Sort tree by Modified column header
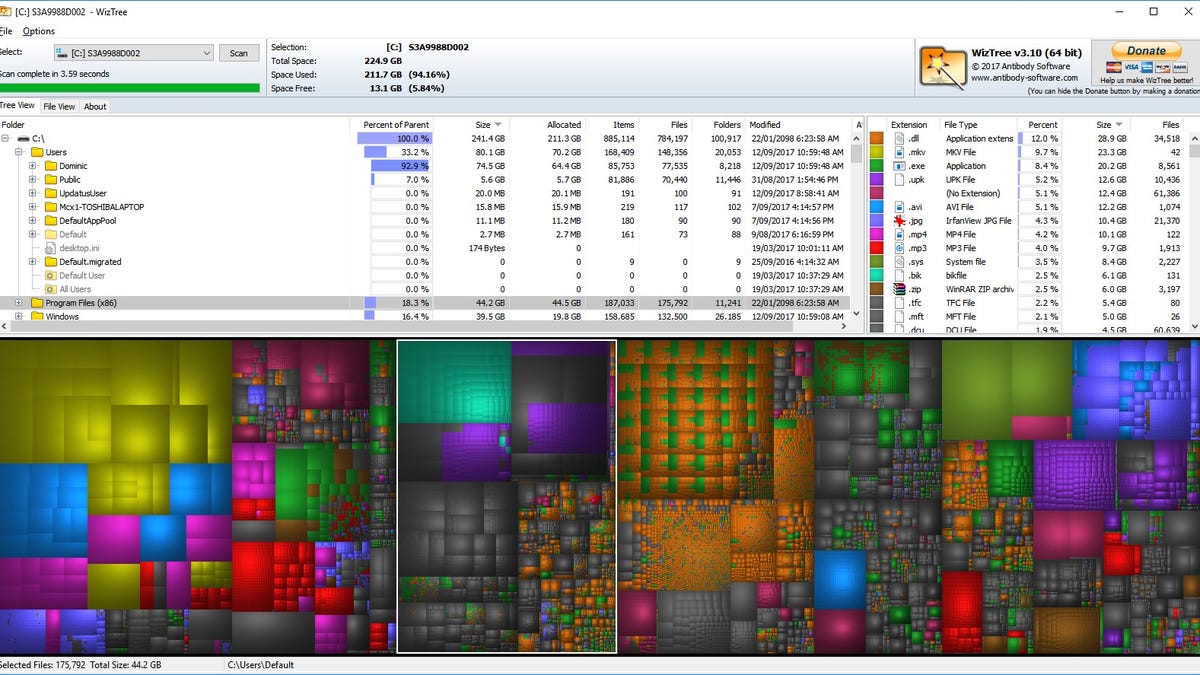Image resolution: width=1200 pixels, height=675 pixels. click(x=798, y=124)
